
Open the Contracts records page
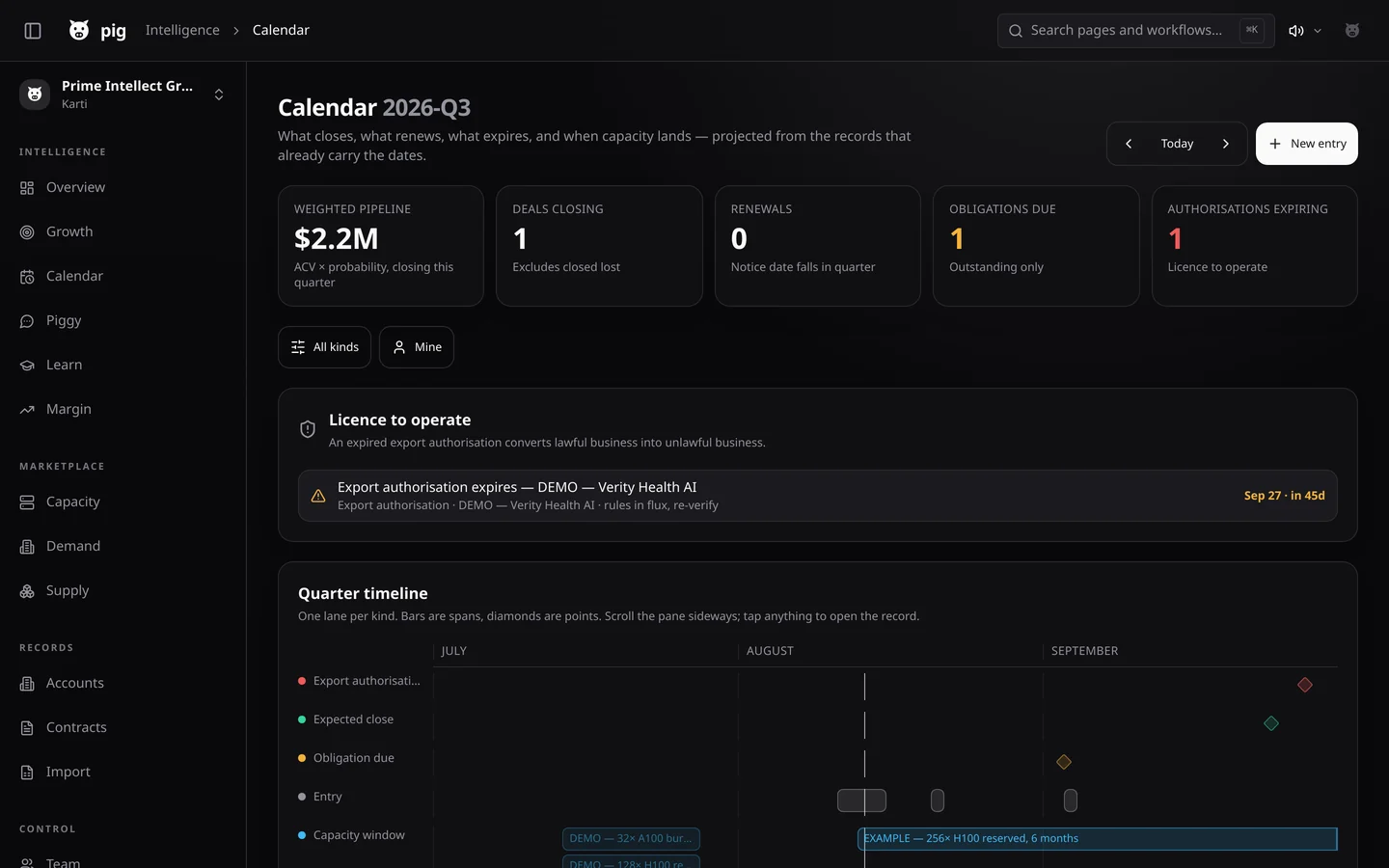123,728
